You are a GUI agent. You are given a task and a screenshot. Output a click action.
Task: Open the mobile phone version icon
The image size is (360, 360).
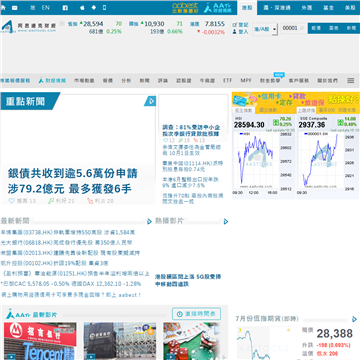click(x=105, y=8)
